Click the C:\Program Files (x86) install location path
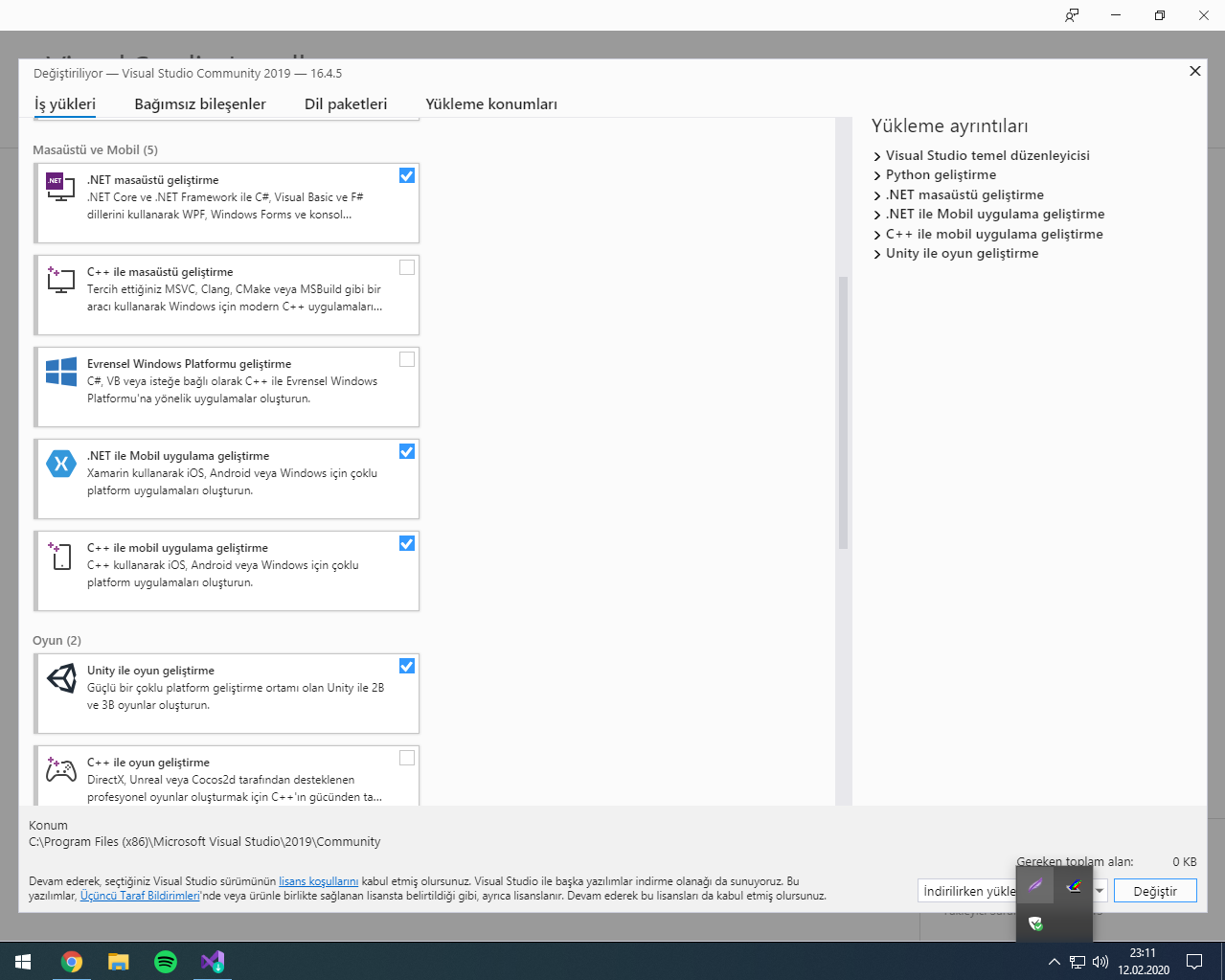1225x980 pixels. pos(204,841)
